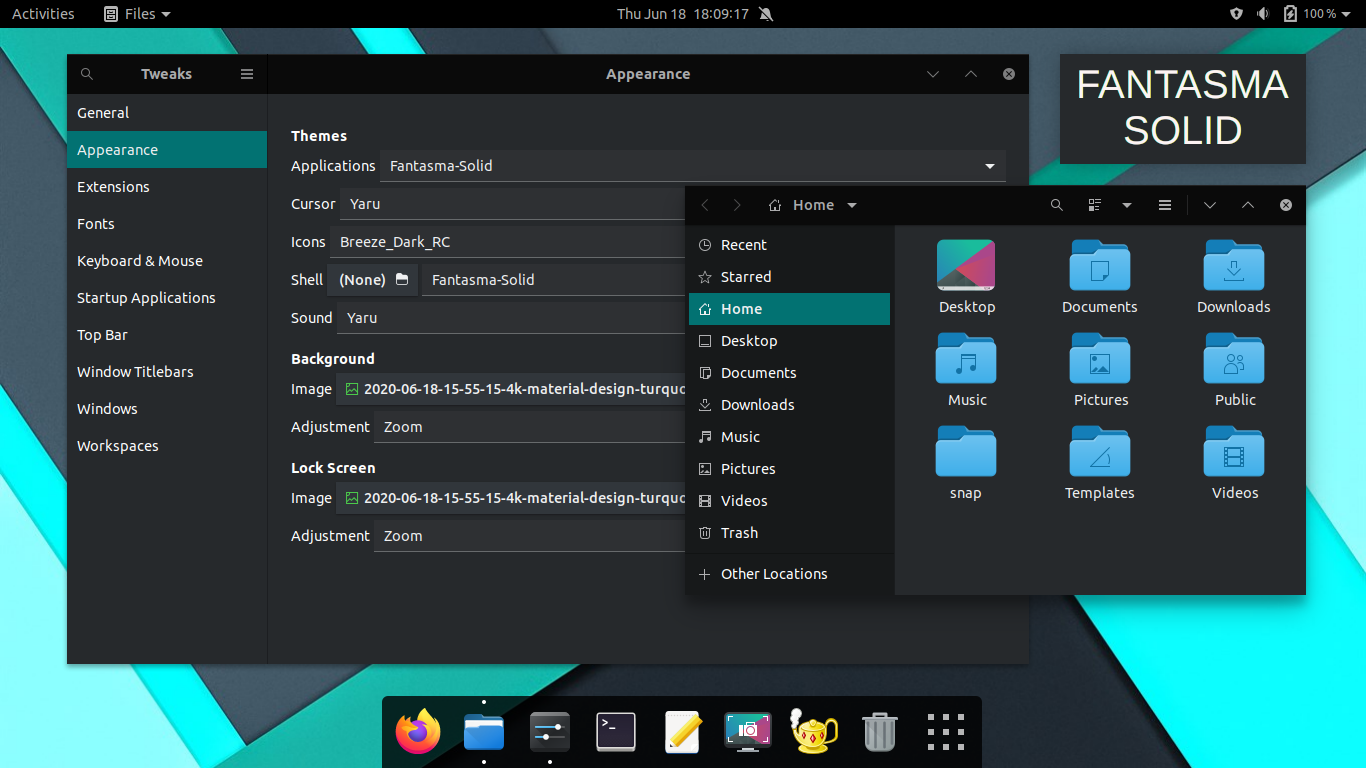
Task: Open Window Titlebars section
Action: pos(167,372)
